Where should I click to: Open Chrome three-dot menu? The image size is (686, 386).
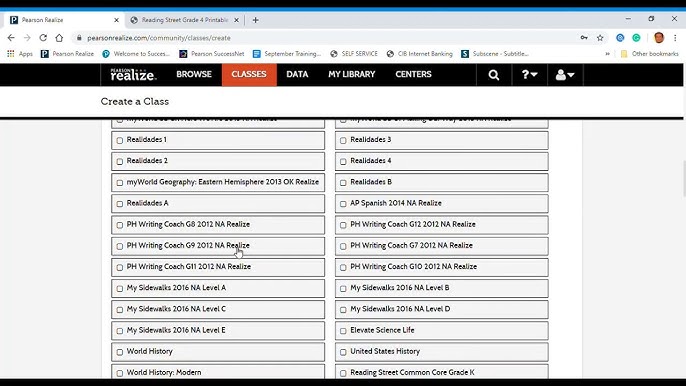pyautogui.click(x=675, y=38)
